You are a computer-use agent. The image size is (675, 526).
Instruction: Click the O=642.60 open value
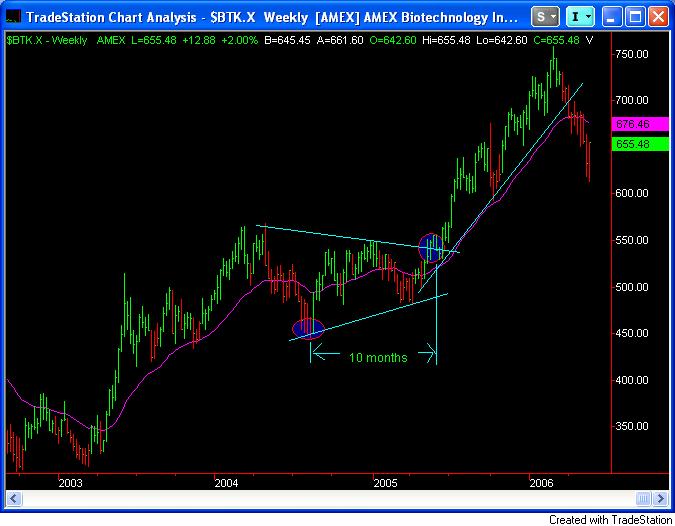click(x=393, y=40)
